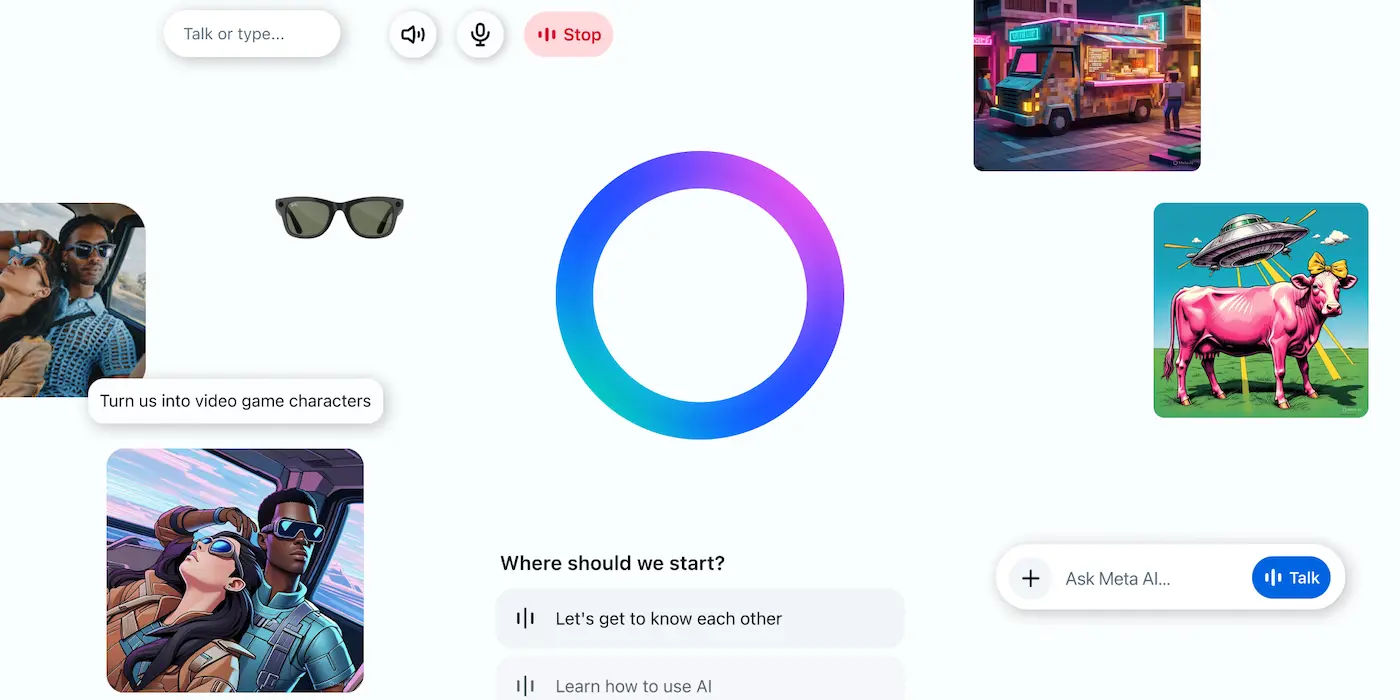Screen dimensions: 1400x700
Task: Click the speaker volume icon
Action: click(413, 35)
